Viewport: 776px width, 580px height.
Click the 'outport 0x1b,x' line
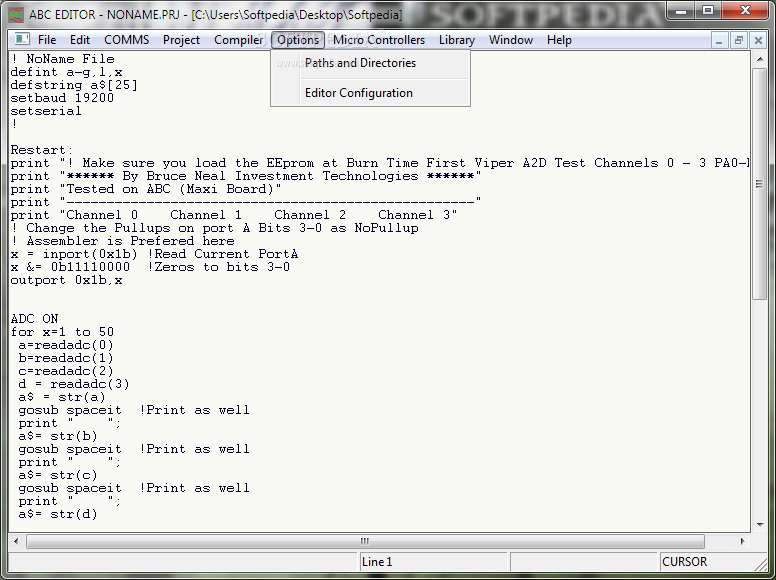click(66, 280)
